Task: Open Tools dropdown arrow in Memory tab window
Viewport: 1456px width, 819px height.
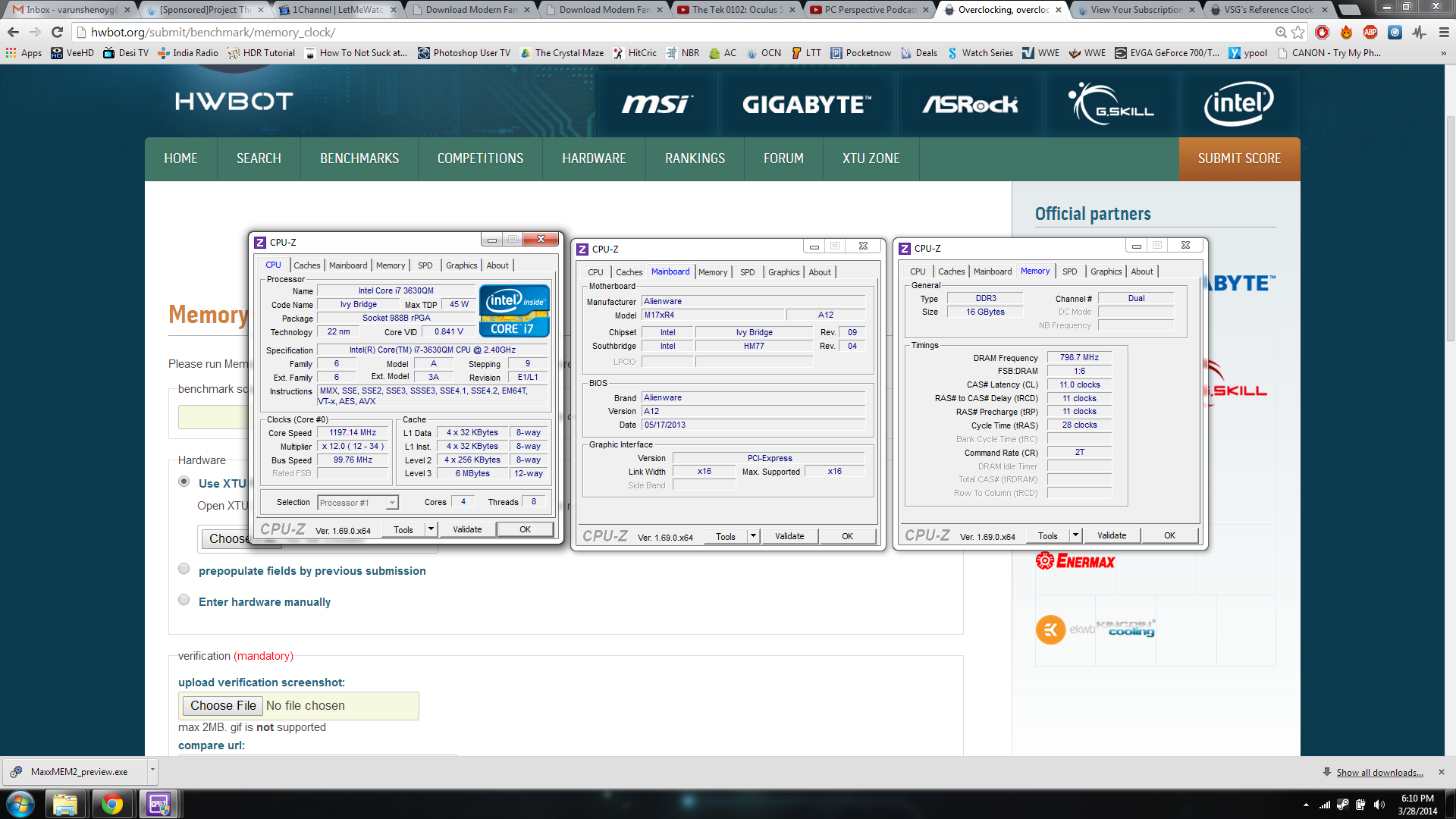Action: pos(1075,535)
